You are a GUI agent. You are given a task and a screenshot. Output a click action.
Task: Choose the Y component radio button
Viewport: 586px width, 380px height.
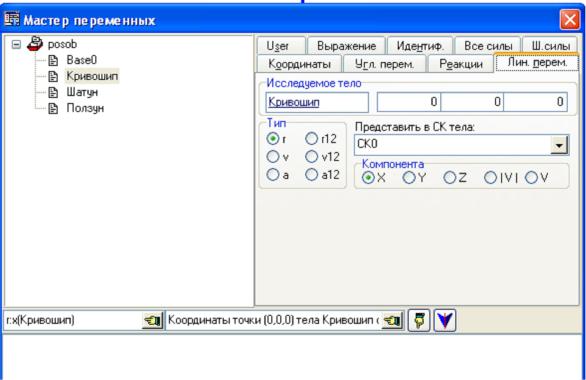[x=409, y=177]
